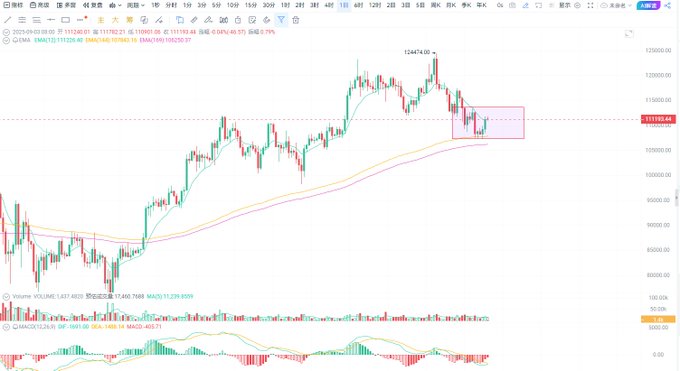
Task: Click the second top toolbar button with box icon
Action: tap(39, 5)
